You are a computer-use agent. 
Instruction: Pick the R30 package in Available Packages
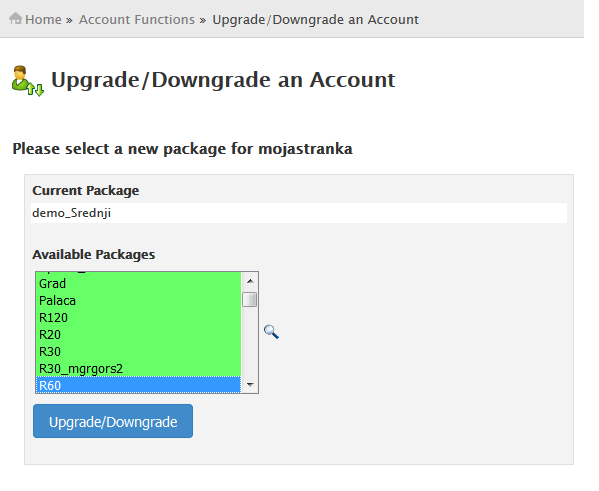click(x=138, y=352)
